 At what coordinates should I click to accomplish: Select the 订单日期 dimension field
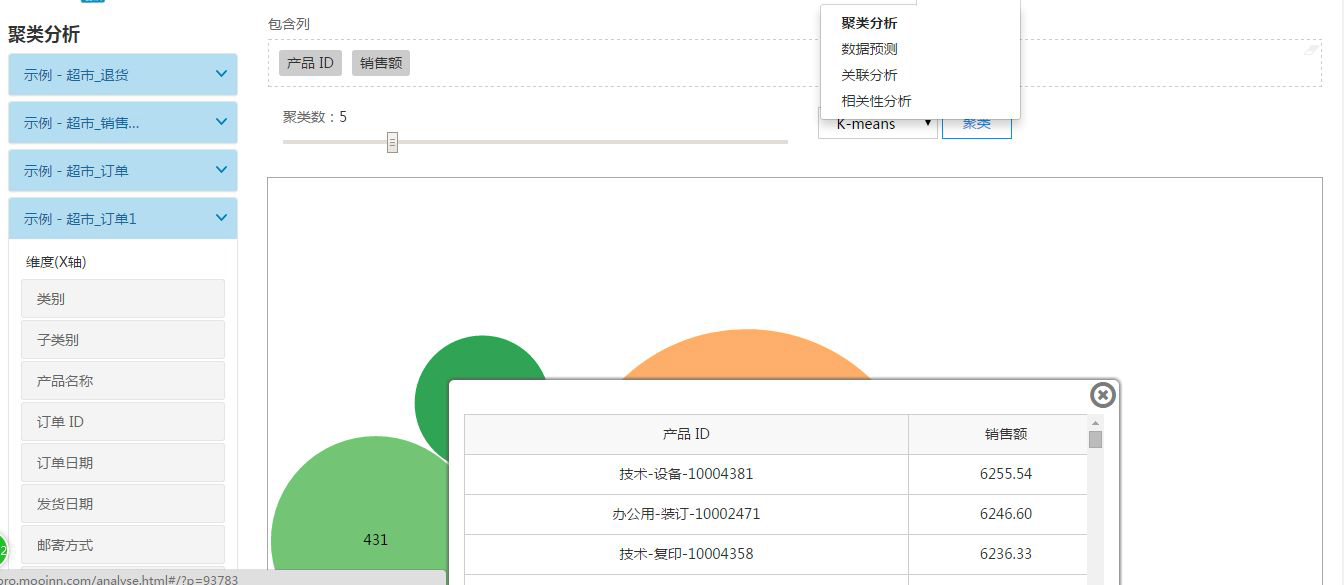click(122, 462)
